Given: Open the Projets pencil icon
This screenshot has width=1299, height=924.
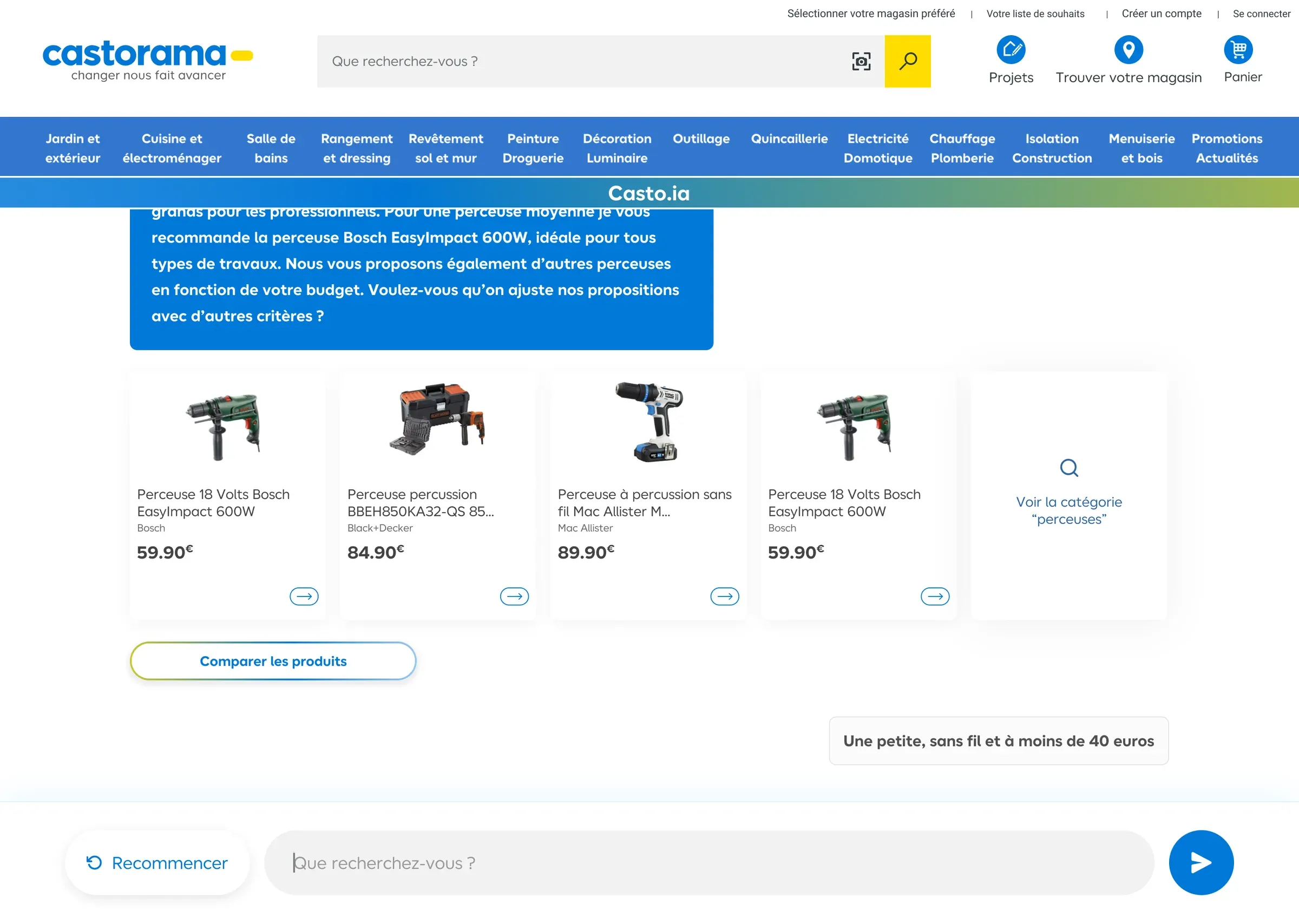Looking at the screenshot, I should 1011,49.
